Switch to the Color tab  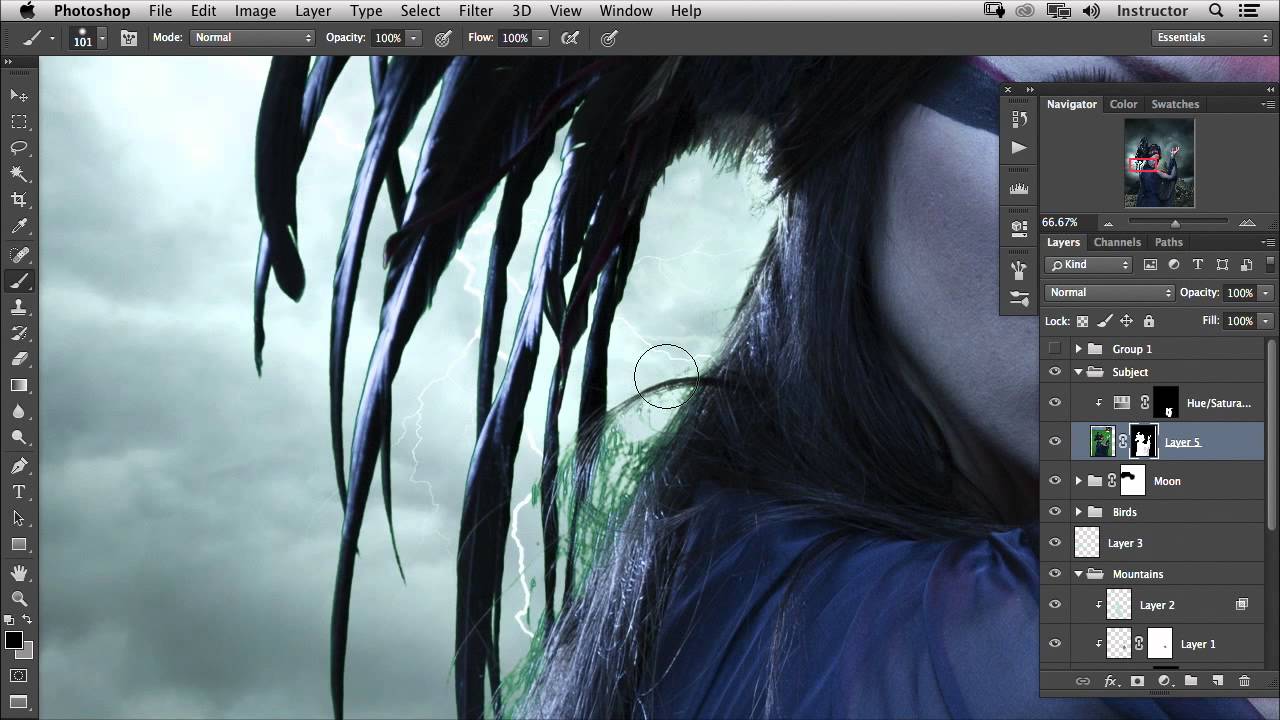1123,104
